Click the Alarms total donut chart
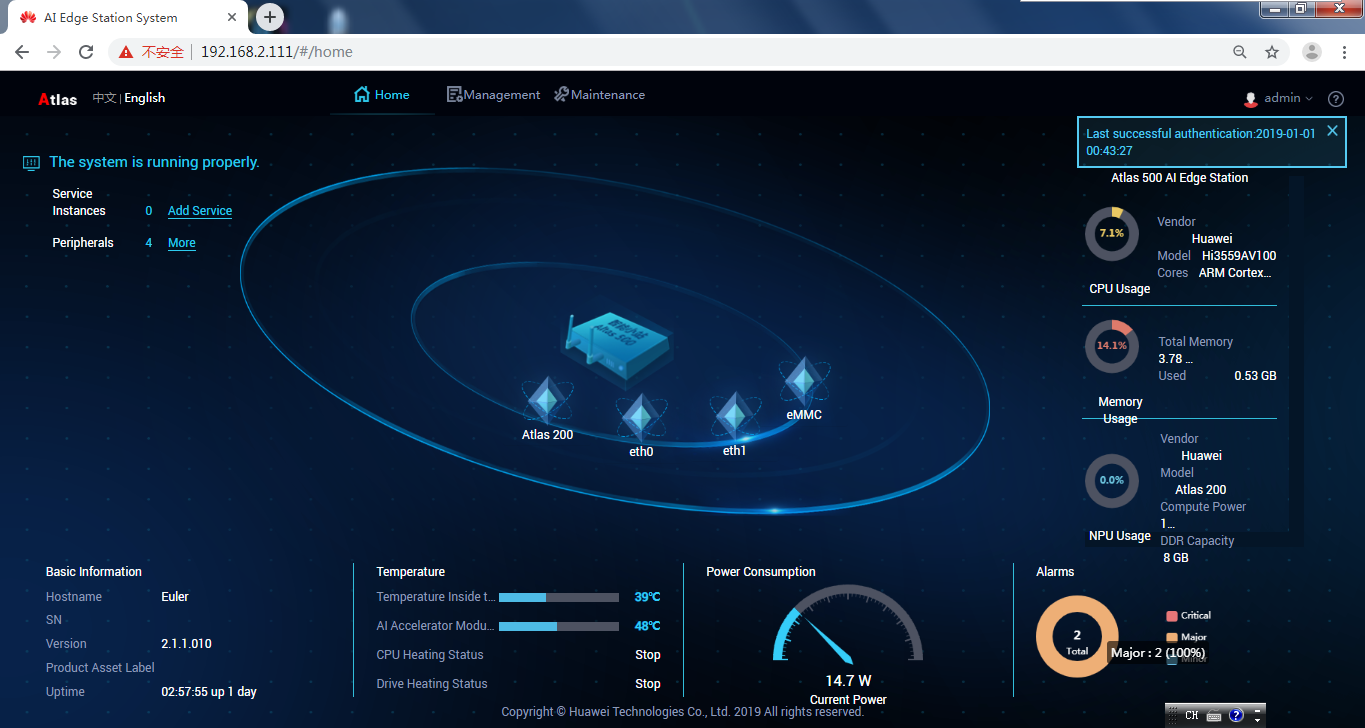The width and height of the screenshot is (1365, 728). (1077, 636)
